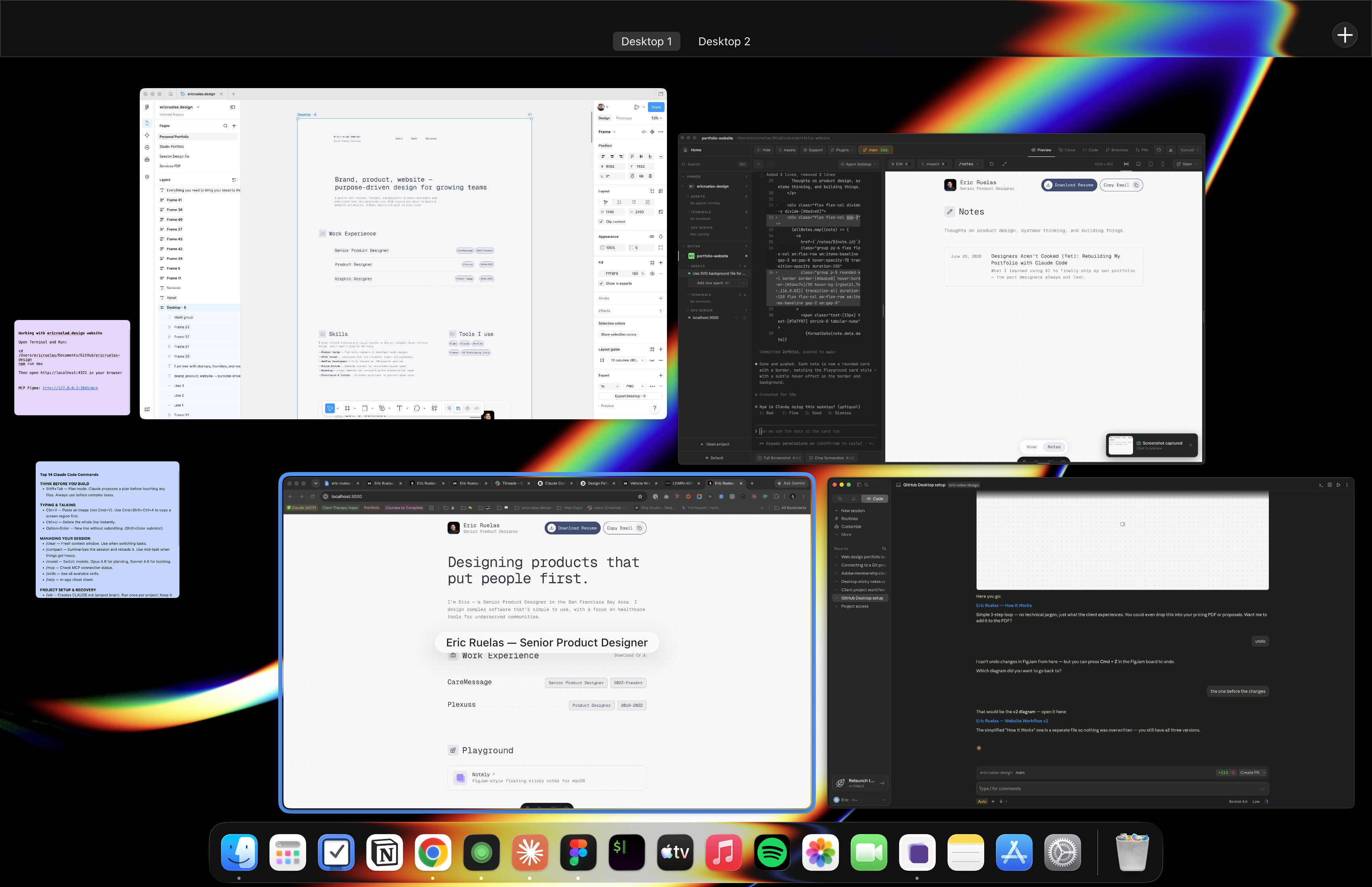Image resolution: width=1372 pixels, height=887 pixels.
Task: Open Notion from the Dock
Action: [x=385, y=852]
